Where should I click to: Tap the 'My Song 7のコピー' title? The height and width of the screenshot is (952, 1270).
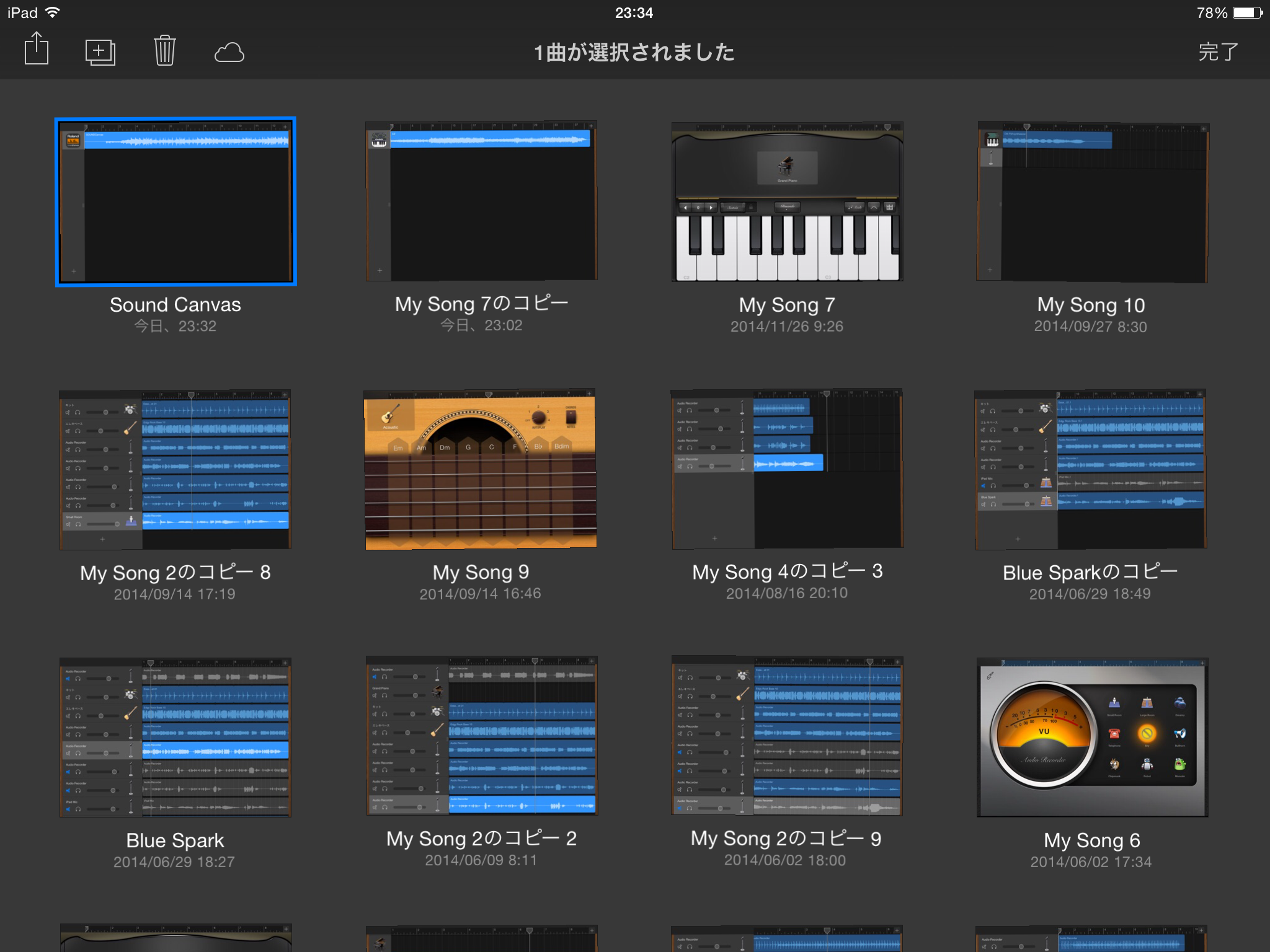coord(481,304)
